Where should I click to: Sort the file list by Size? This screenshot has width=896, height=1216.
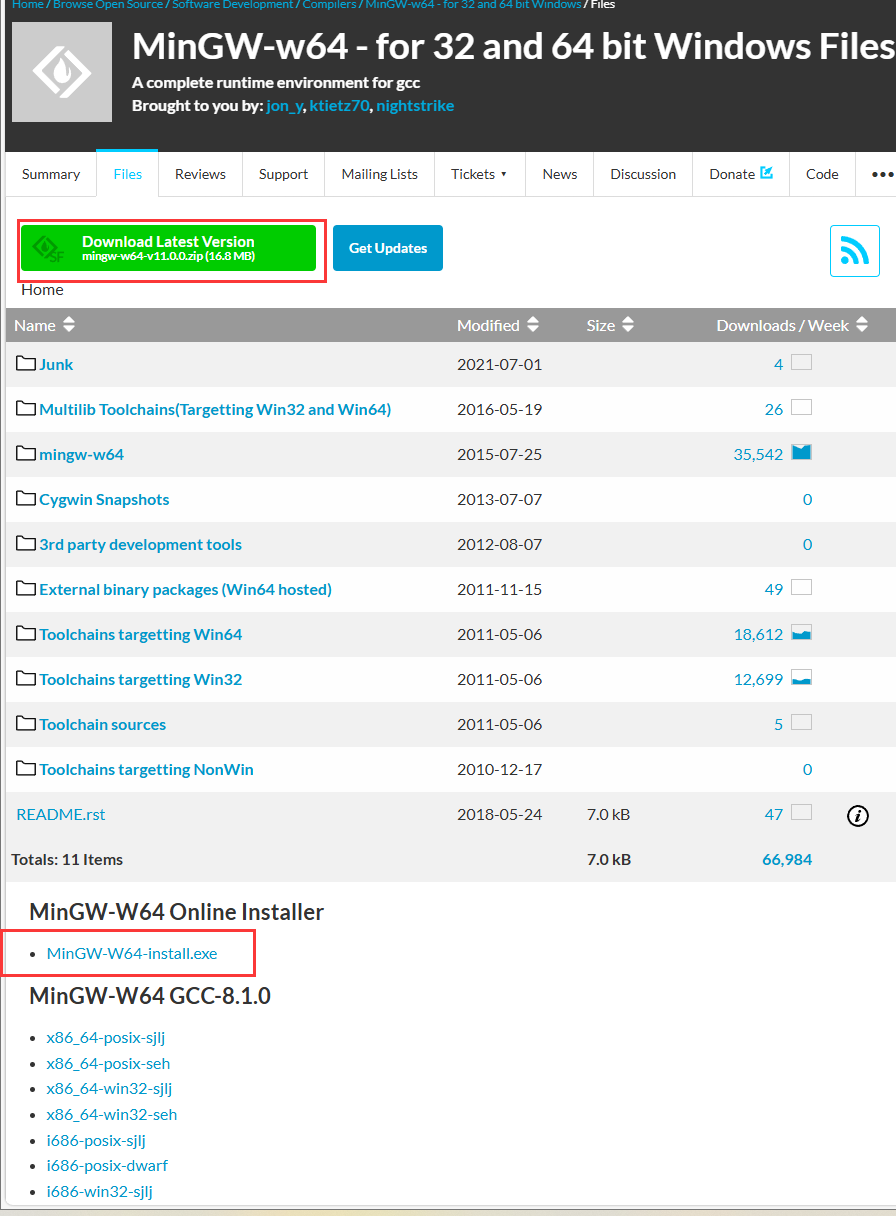610,325
